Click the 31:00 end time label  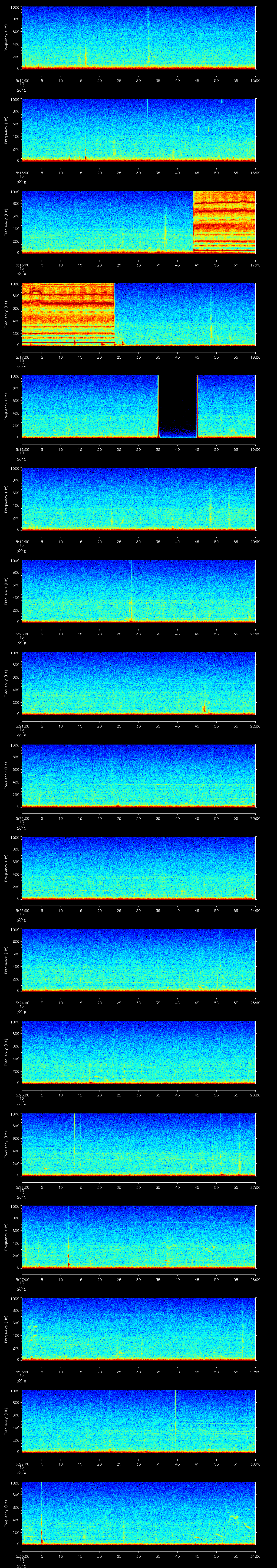(255, 1556)
